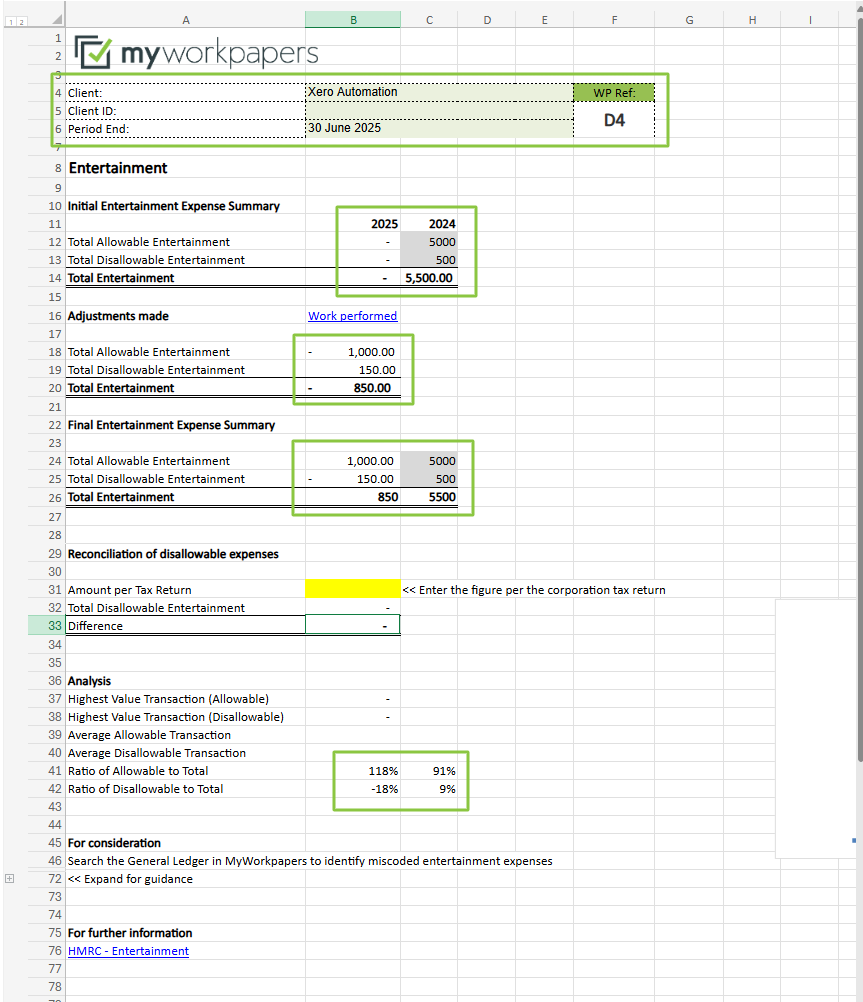Screen dimensions: 863x1002
Task: Select the row 33 header
Action: pos(55,626)
